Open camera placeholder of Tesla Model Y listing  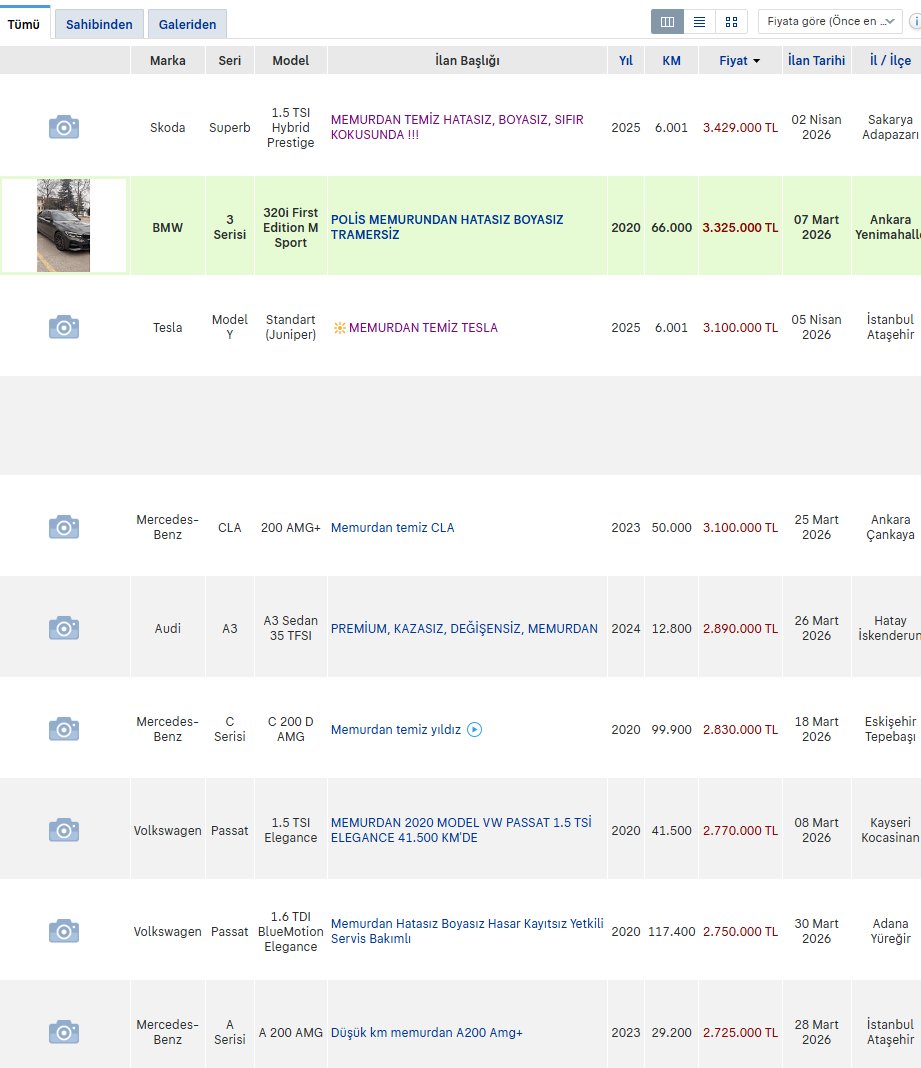64,327
